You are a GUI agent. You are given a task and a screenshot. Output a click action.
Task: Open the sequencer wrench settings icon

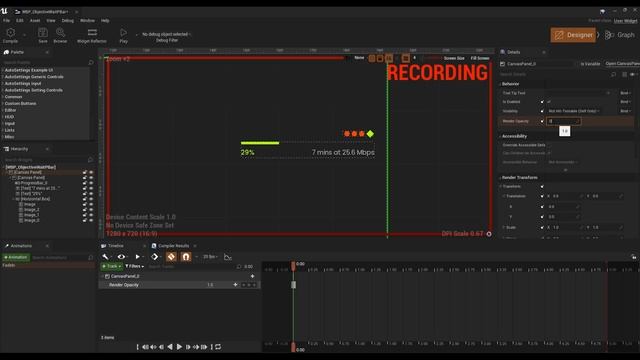click(105, 257)
